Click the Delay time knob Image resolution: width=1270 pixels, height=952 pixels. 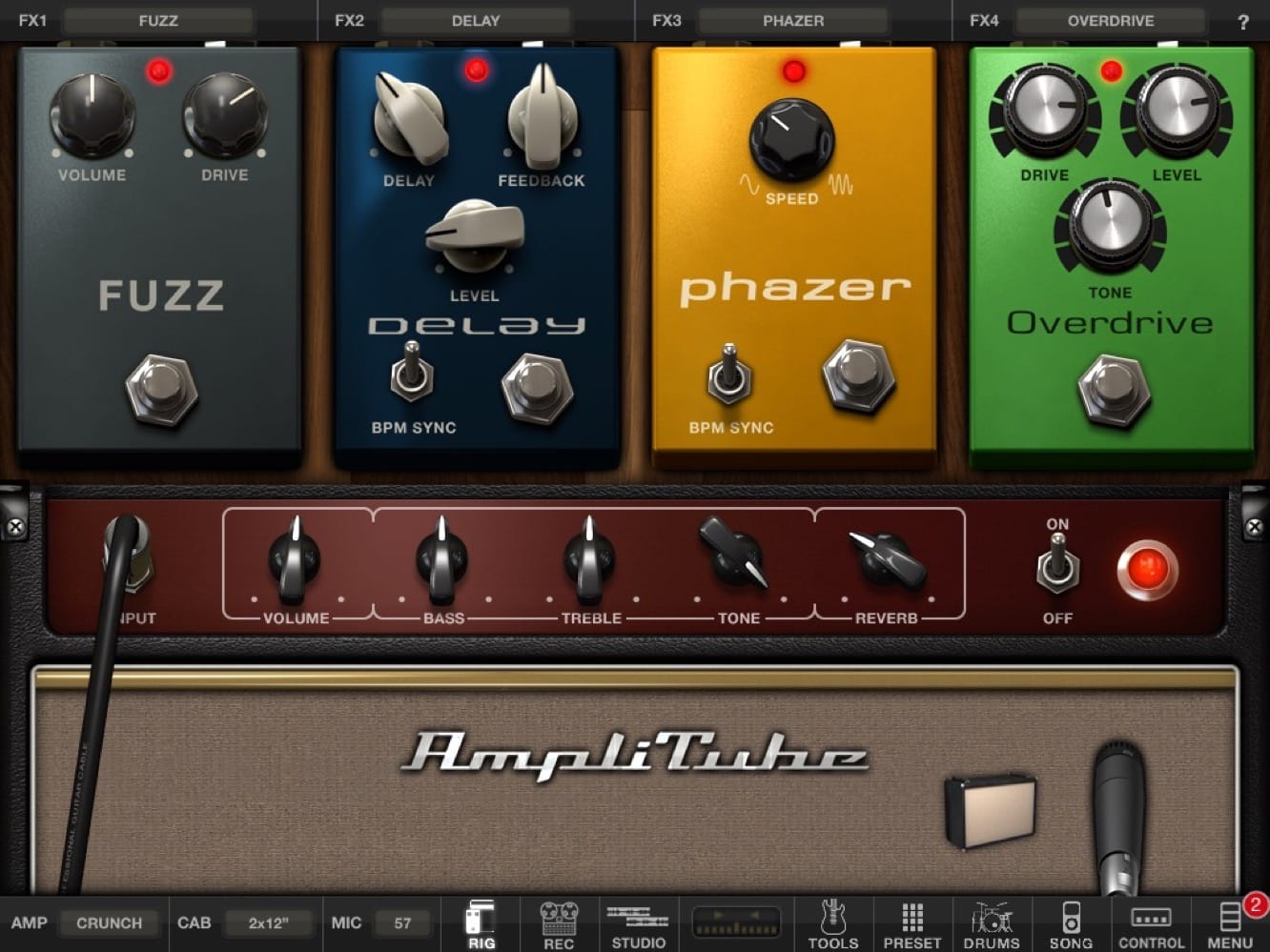[x=410, y=118]
